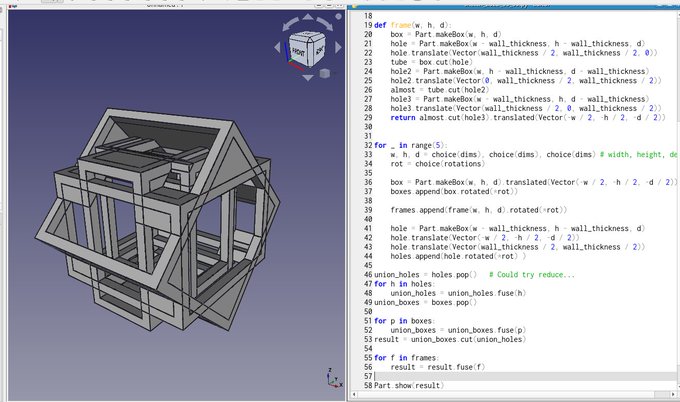680x402 pixels.
Task: Click line 55 'for f in frames:'
Action: 405,358
